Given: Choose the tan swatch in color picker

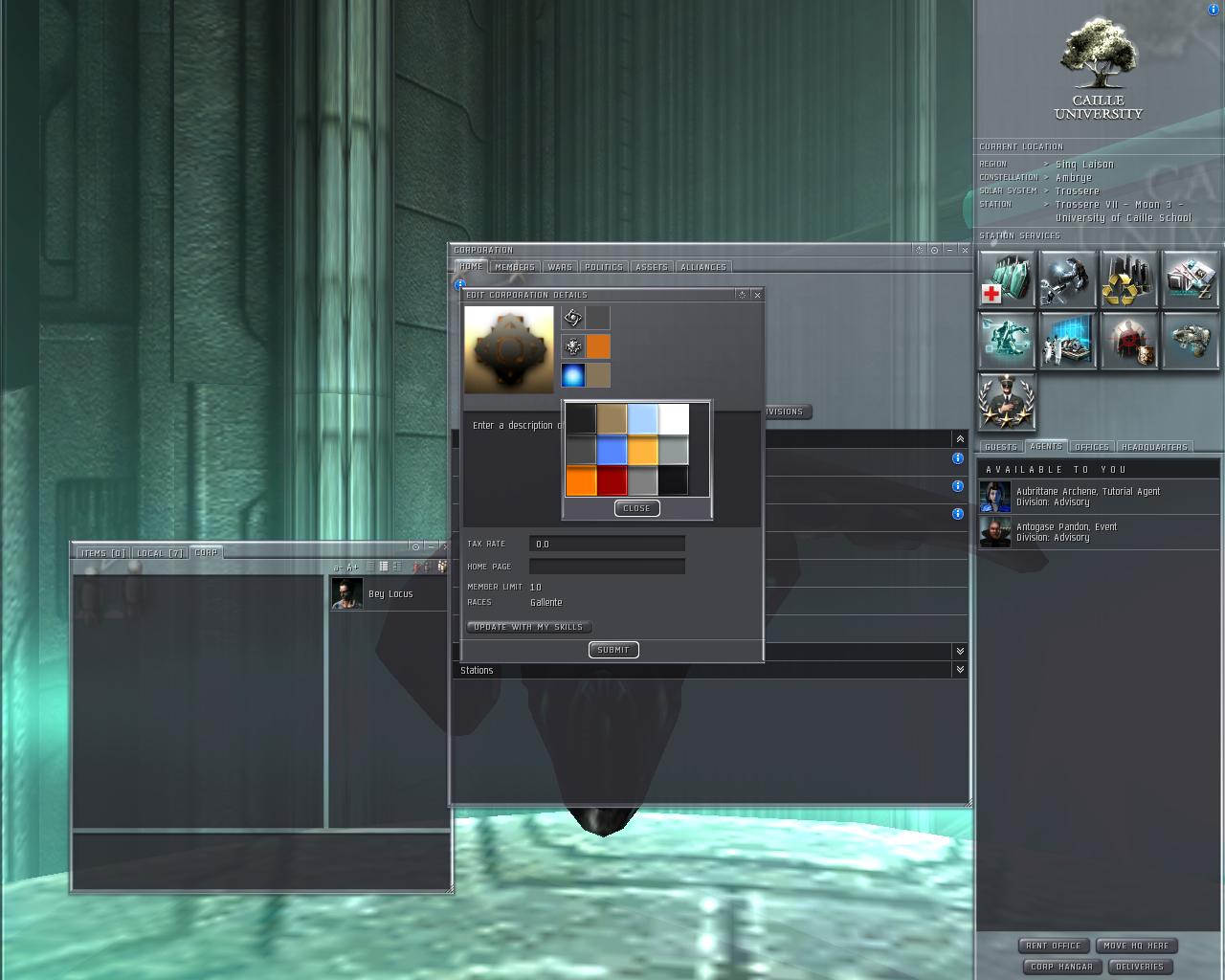Looking at the screenshot, I should pos(612,419).
